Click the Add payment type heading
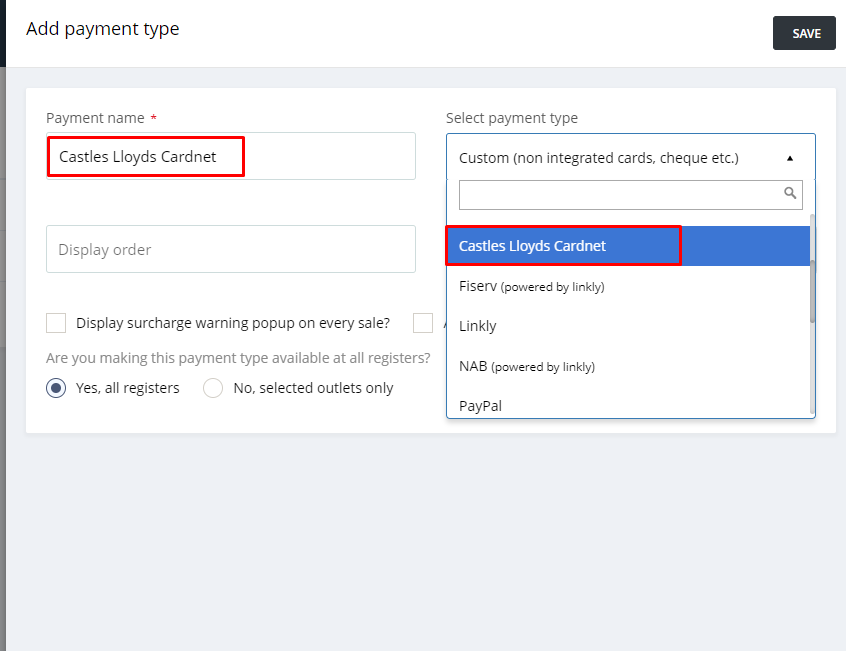The image size is (846, 651). pos(103,29)
